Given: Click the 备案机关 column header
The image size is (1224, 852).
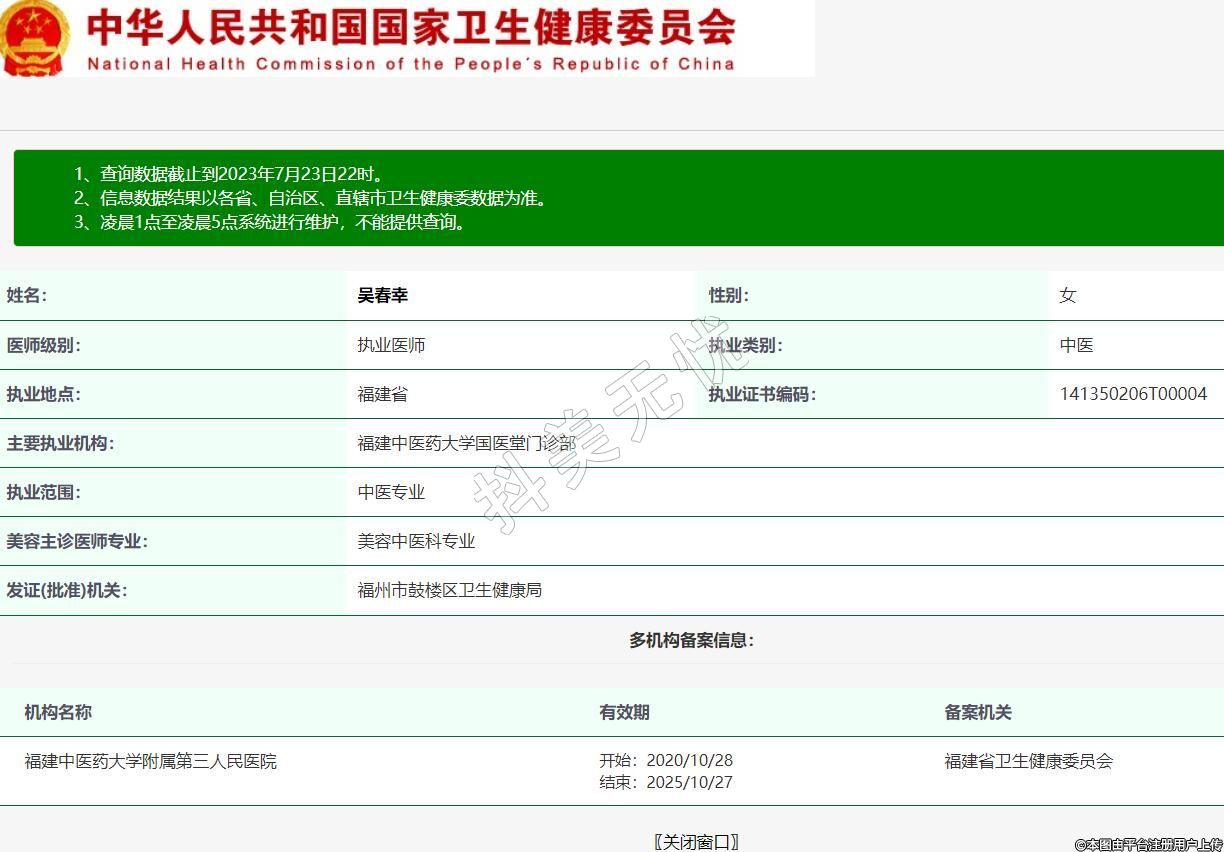Looking at the screenshot, I should tap(978, 712).
